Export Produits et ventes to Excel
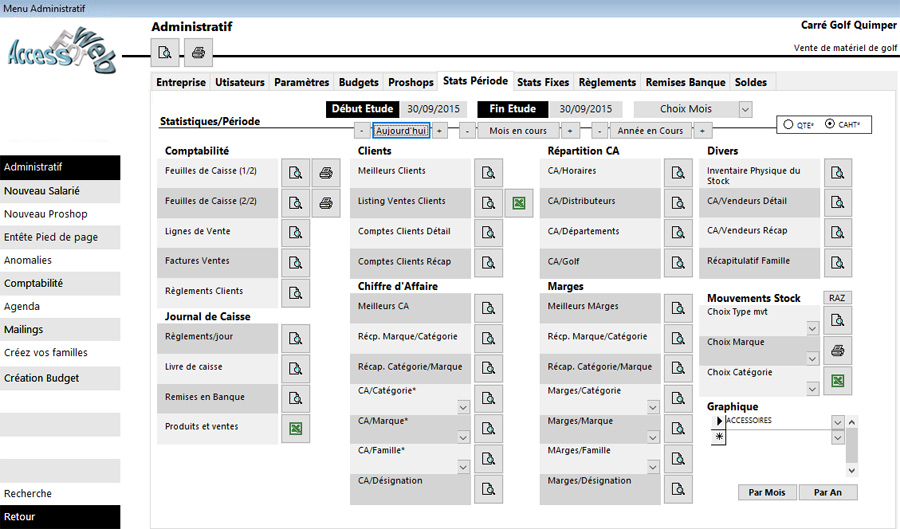 coord(295,429)
